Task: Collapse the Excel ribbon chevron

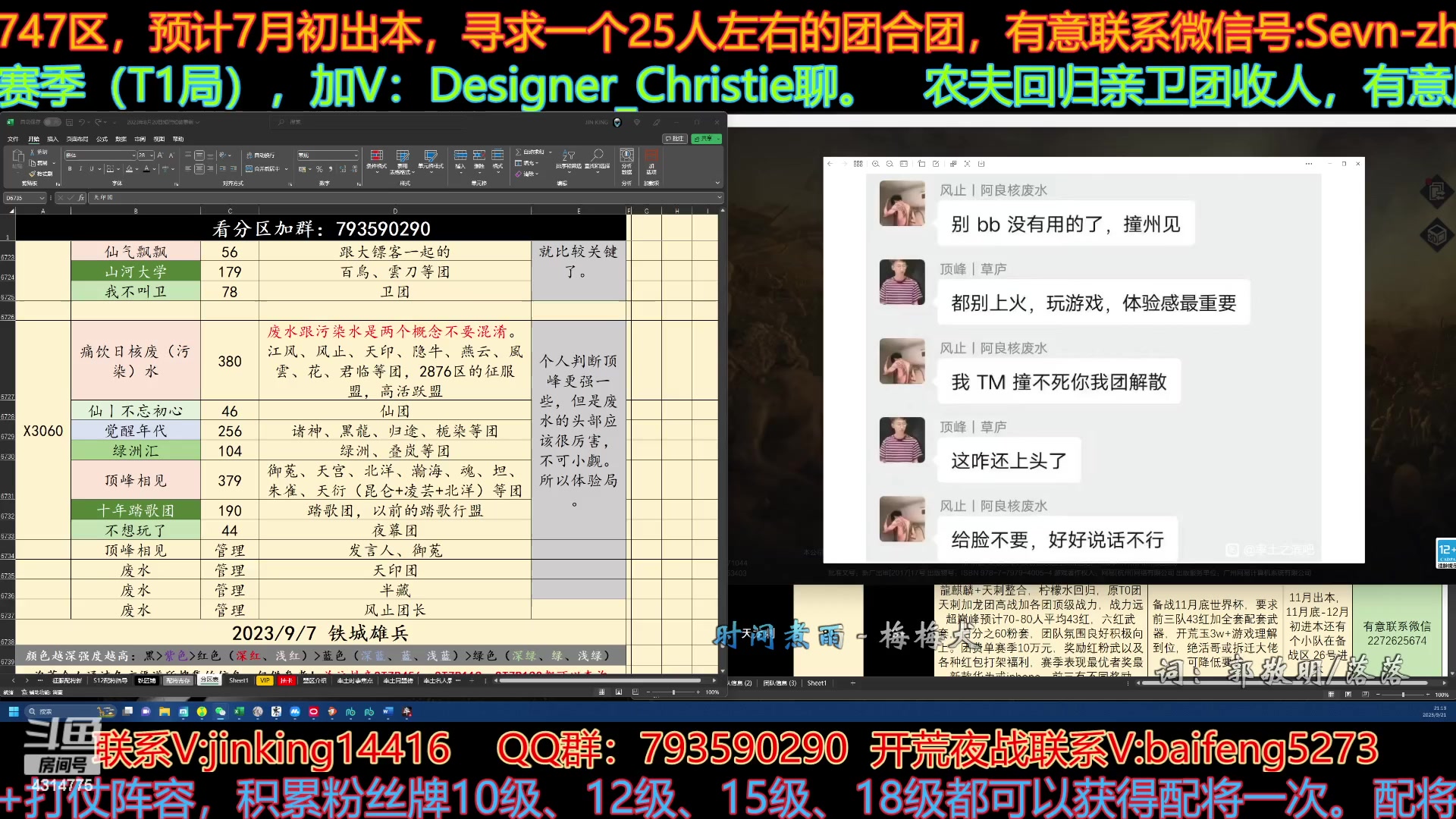Action: [717, 183]
